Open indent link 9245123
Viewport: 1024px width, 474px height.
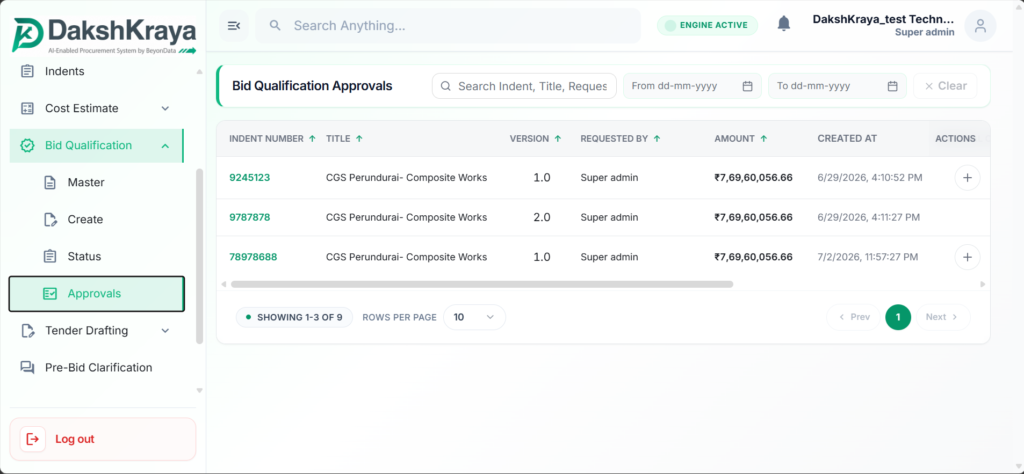[249, 178]
